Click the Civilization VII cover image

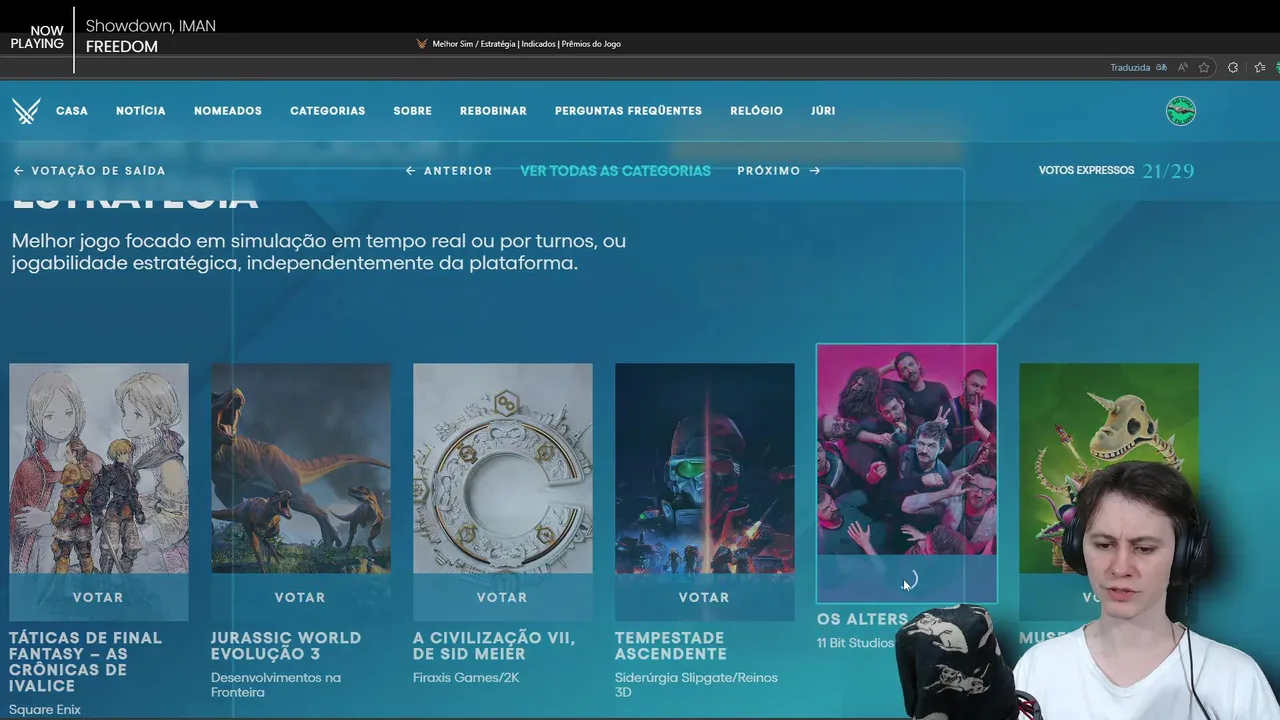coord(503,468)
